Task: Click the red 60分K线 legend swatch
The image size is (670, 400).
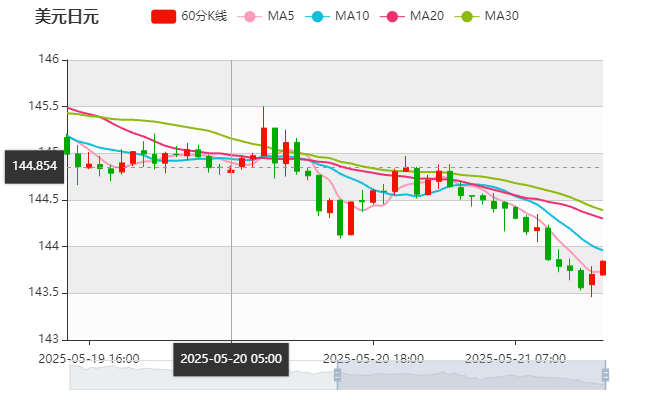Action: pos(163,17)
